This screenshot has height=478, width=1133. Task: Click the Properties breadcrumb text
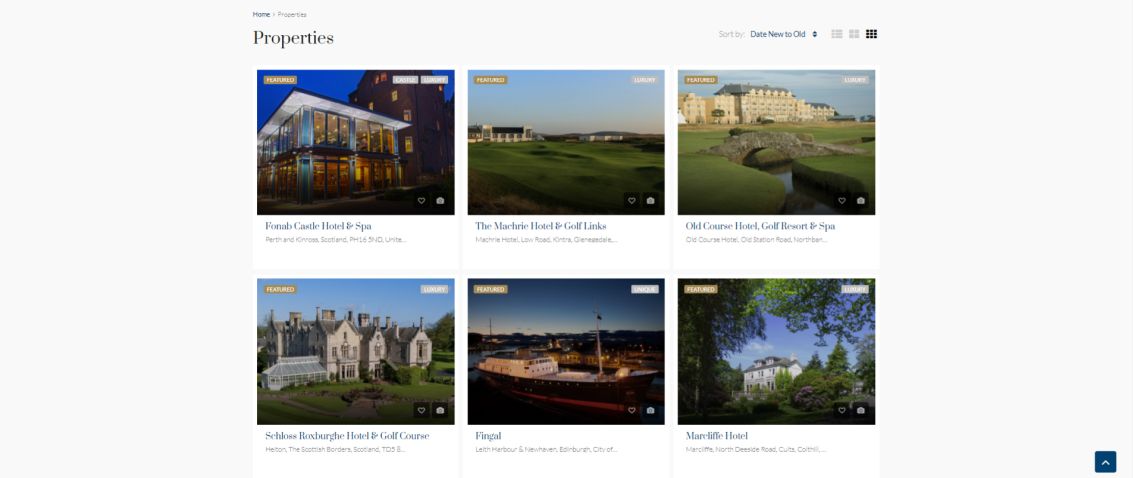[292, 14]
